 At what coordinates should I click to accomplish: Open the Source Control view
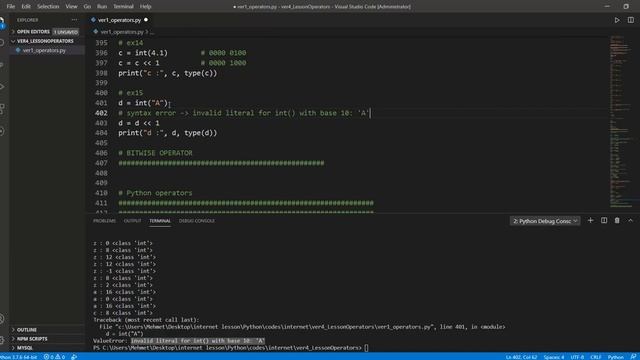[x=2, y=64]
